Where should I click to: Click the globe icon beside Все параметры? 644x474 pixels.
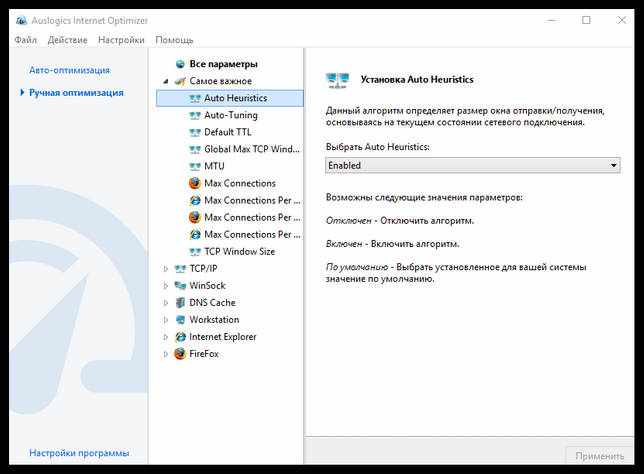point(180,64)
